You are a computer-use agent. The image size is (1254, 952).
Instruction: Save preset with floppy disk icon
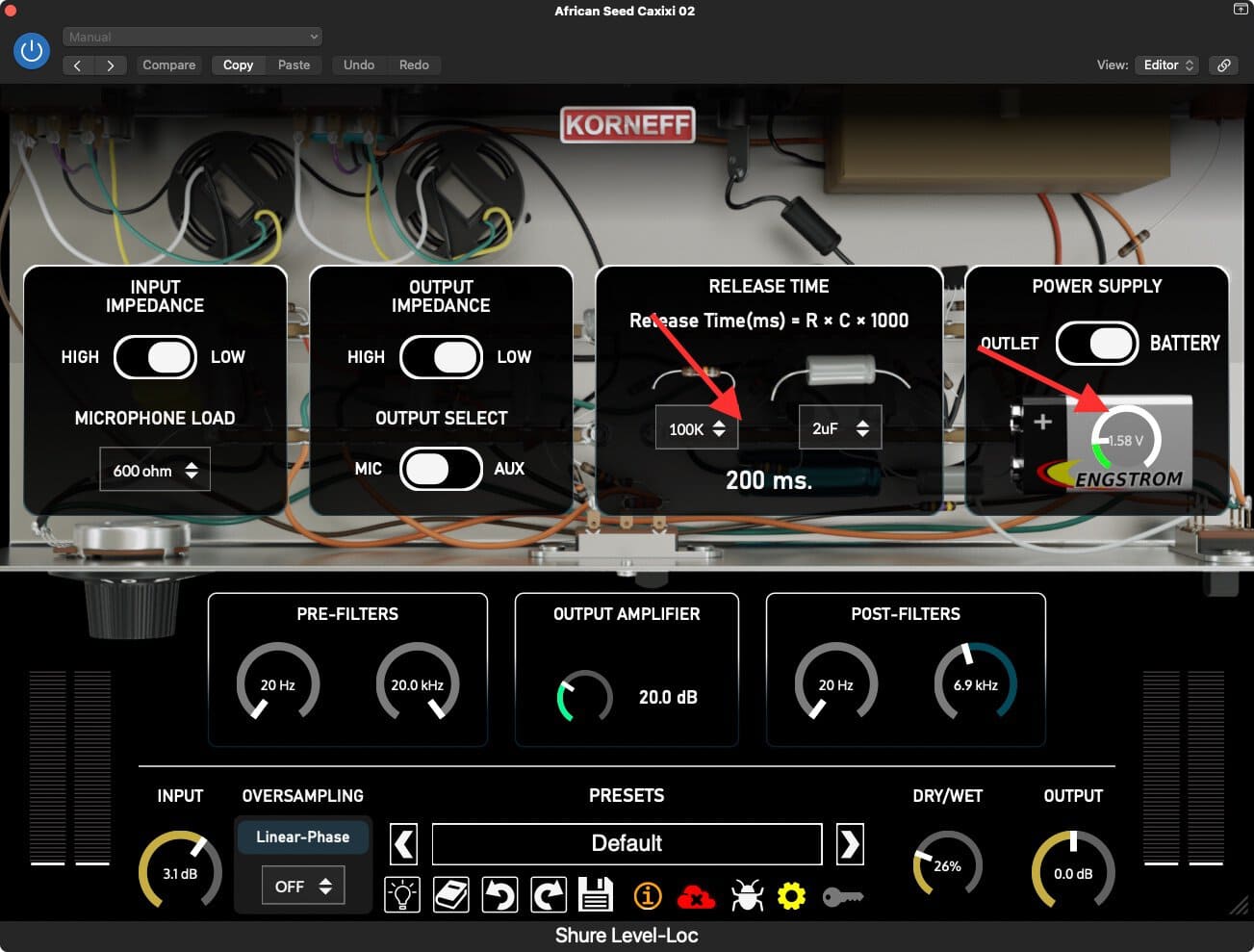pyautogui.click(x=596, y=895)
